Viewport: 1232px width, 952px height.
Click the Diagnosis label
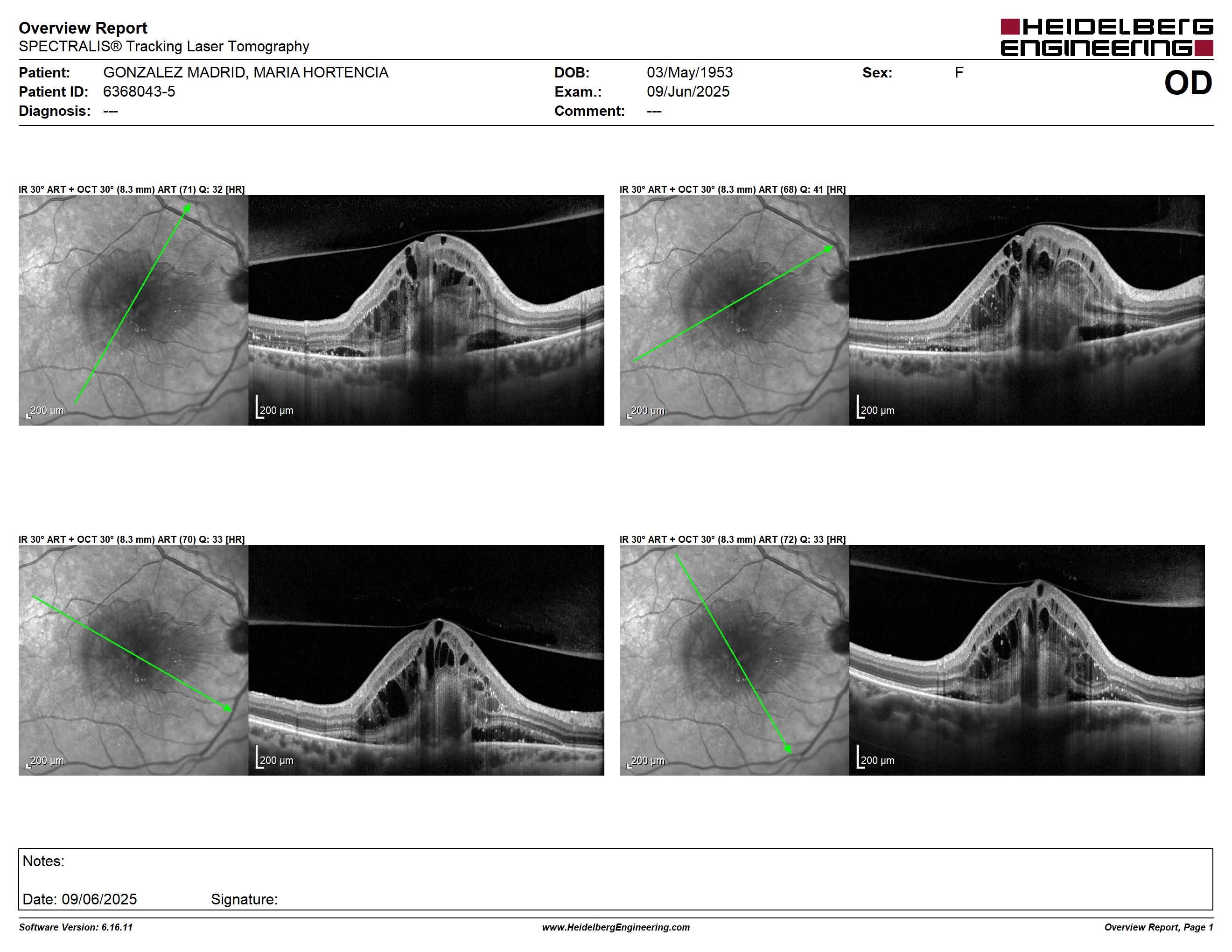click(x=54, y=111)
